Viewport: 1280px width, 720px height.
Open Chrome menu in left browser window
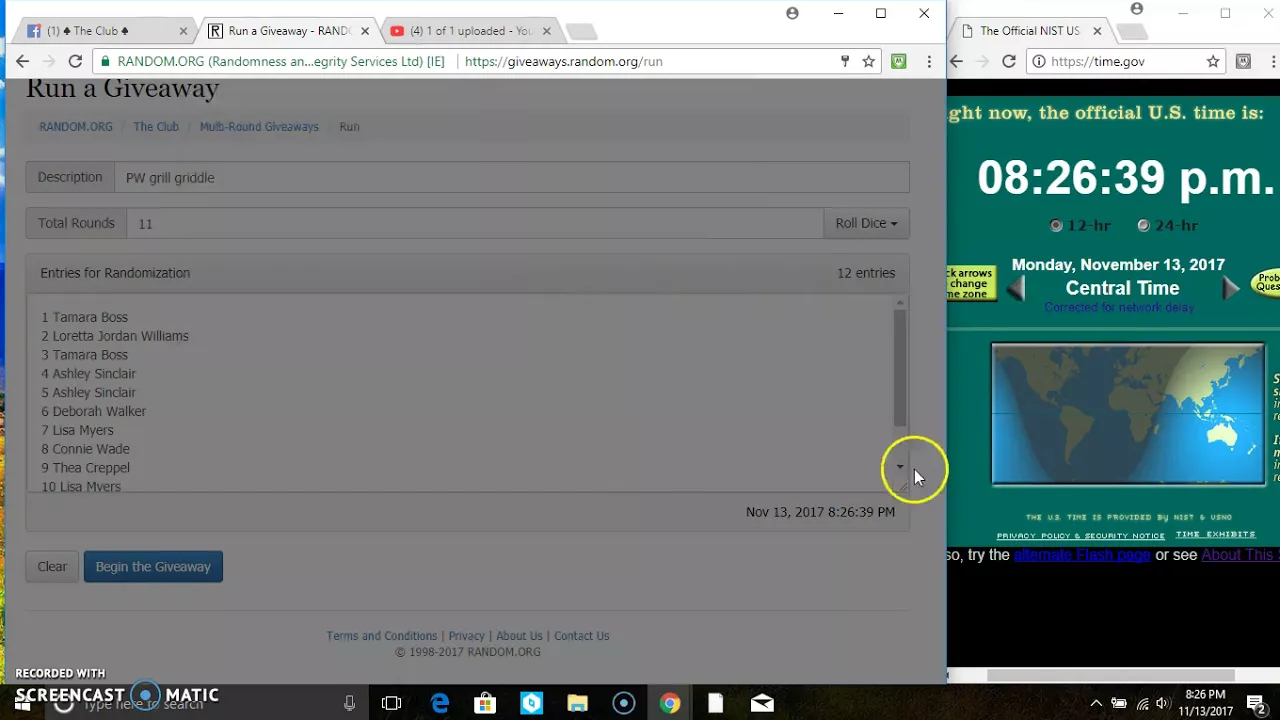929,61
